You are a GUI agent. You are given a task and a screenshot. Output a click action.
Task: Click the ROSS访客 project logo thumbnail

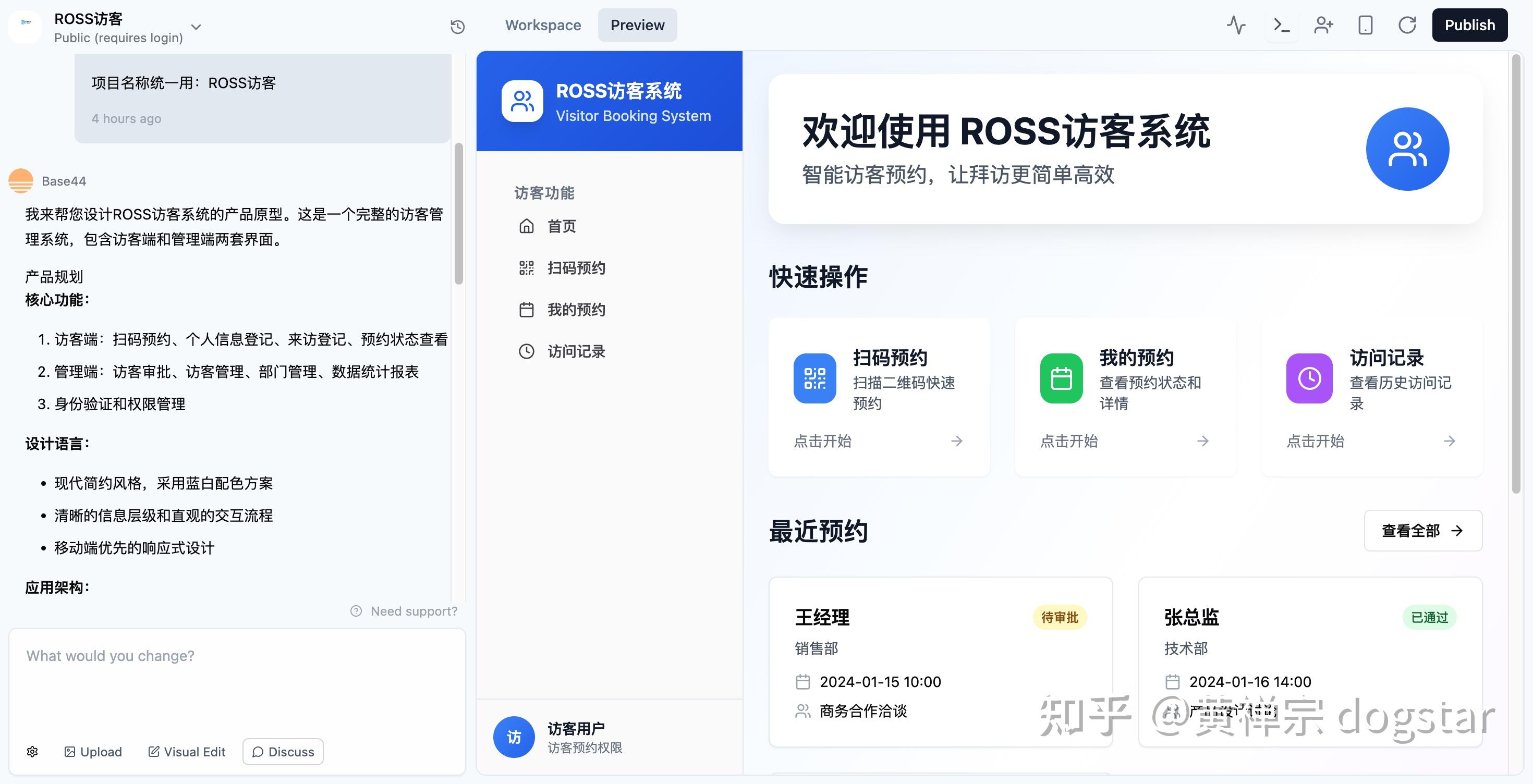25,26
